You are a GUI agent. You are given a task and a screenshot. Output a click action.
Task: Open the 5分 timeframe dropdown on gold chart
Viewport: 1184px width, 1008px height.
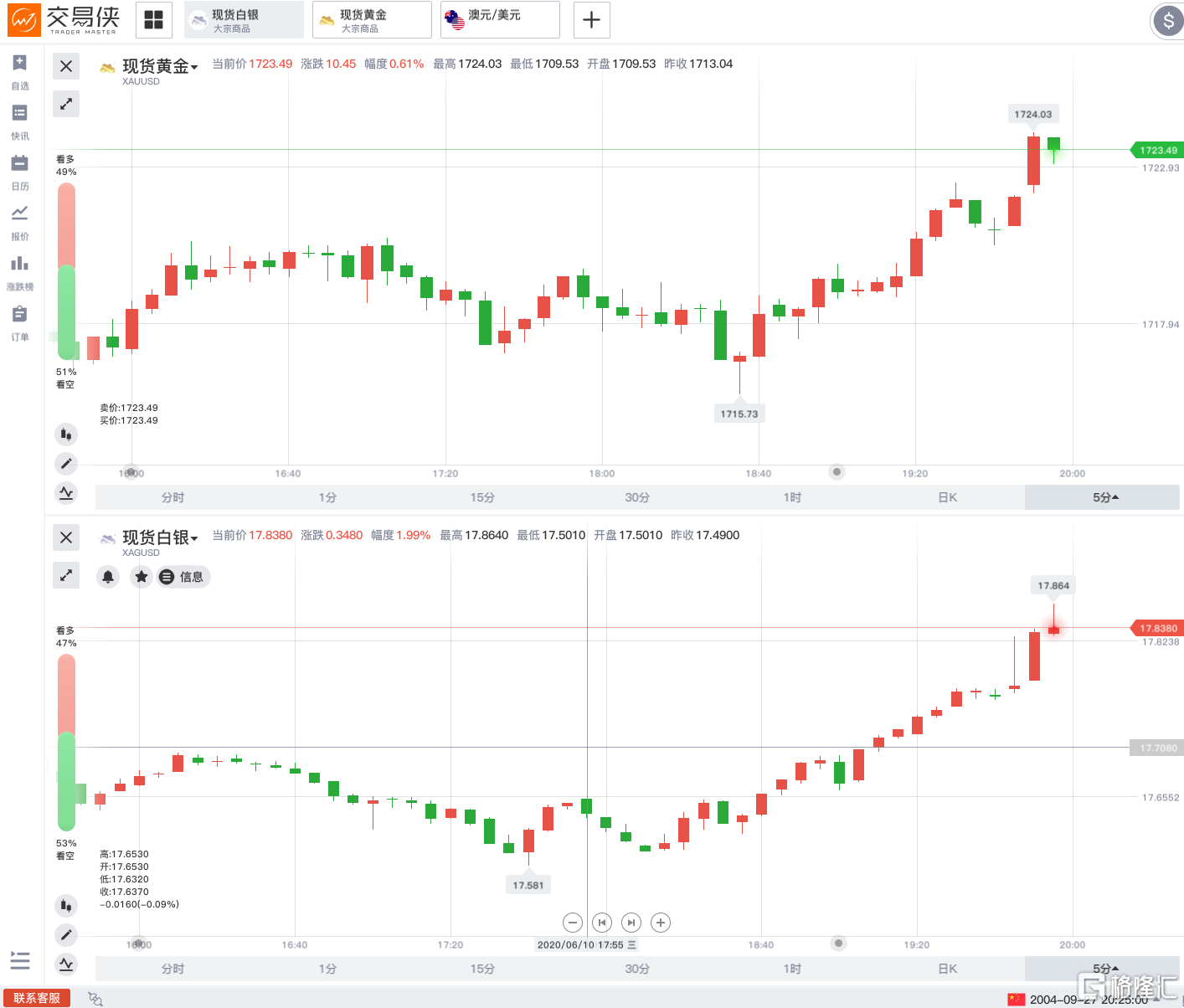point(1102,497)
